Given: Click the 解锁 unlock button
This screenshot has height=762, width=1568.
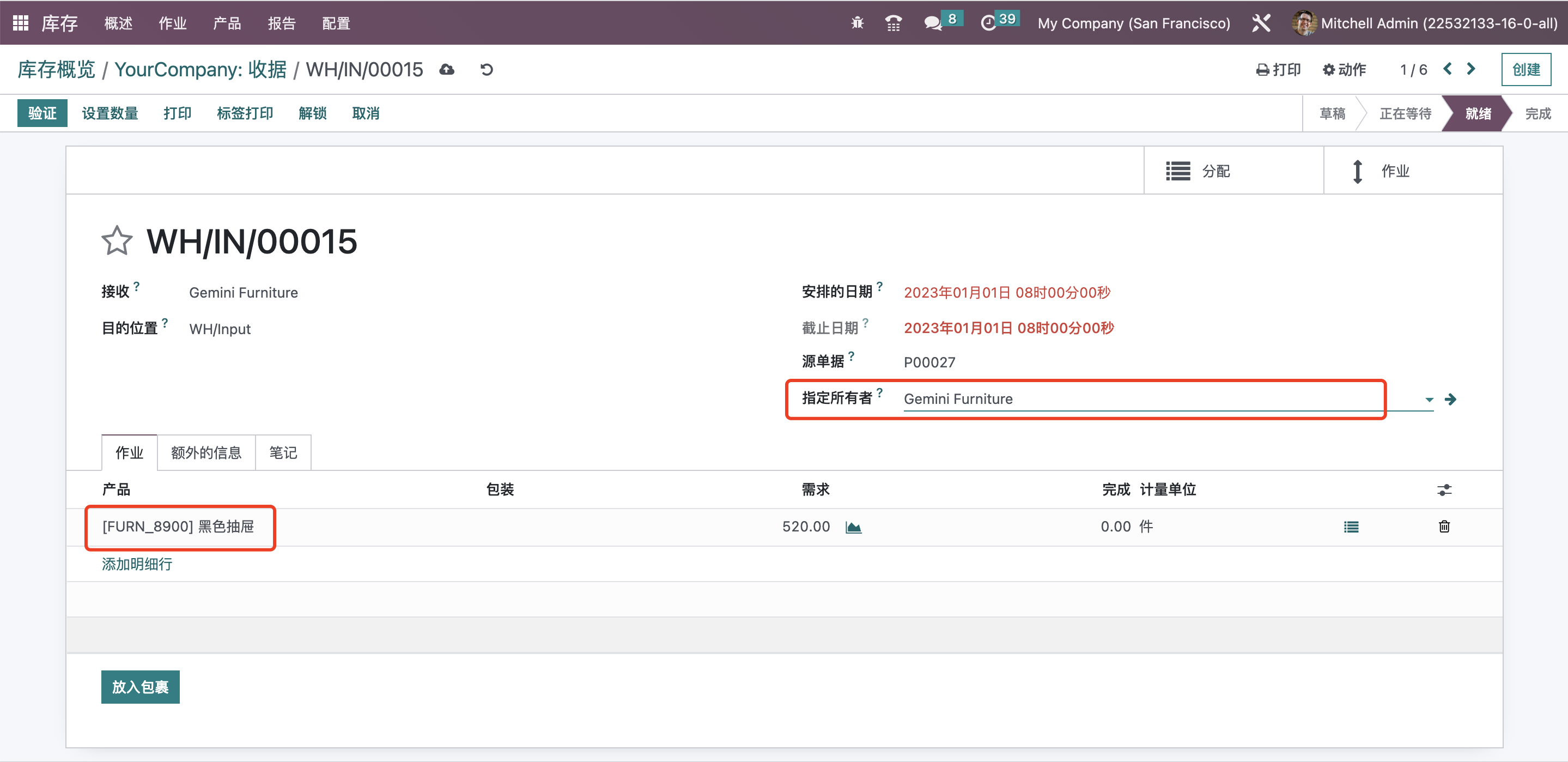Looking at the screenshot, I should pos(312,113).
